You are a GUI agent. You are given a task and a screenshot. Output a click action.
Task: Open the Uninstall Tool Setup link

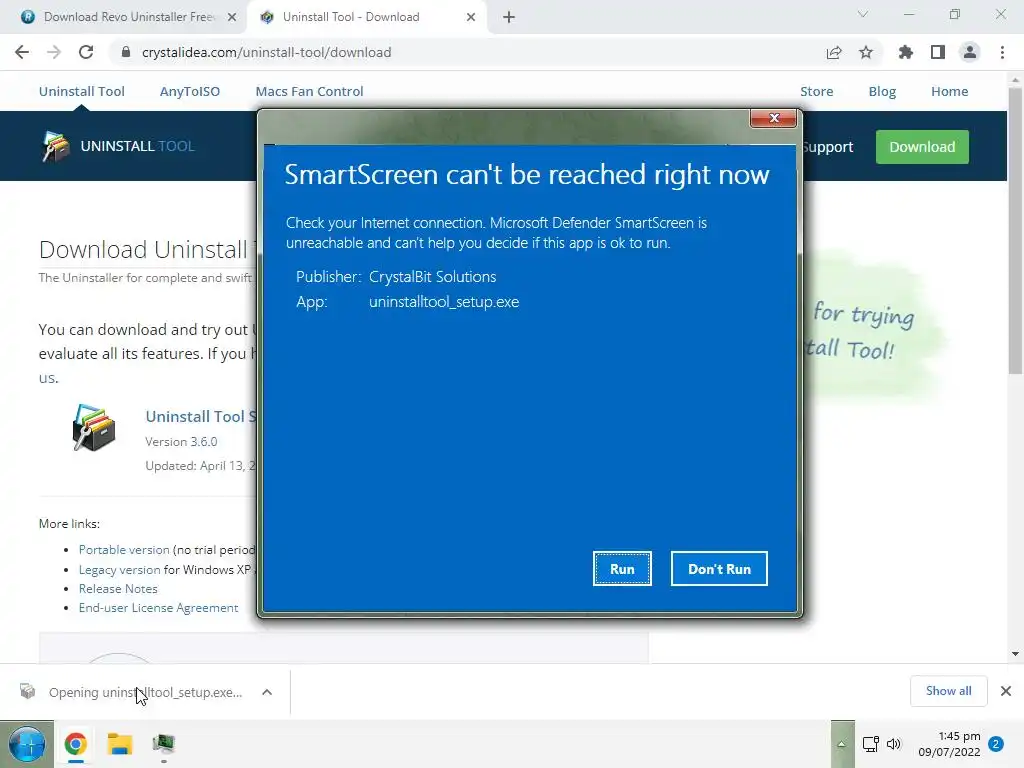[x=201, y=417]
